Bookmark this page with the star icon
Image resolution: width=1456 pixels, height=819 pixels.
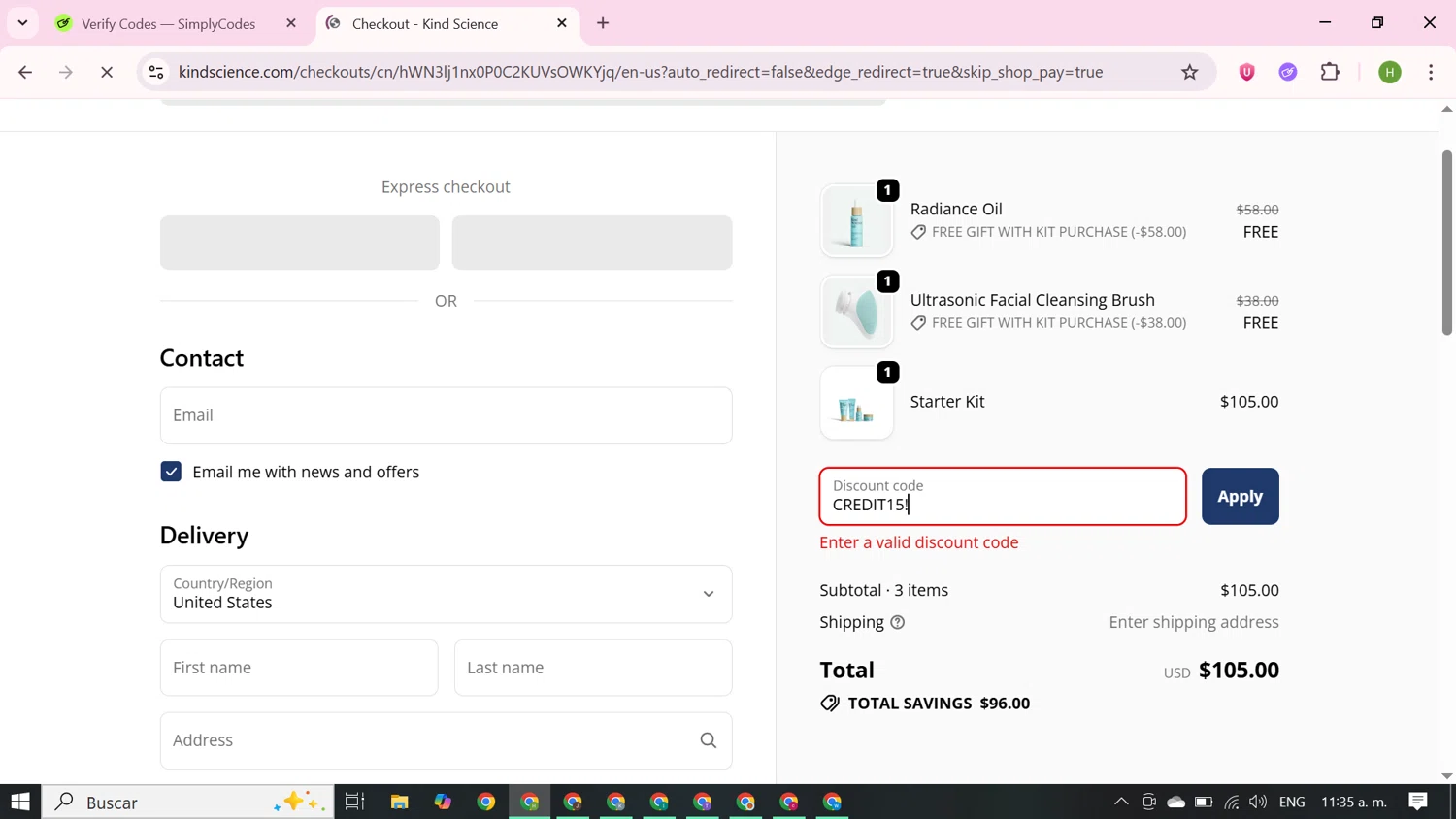tap(1190, 72)
